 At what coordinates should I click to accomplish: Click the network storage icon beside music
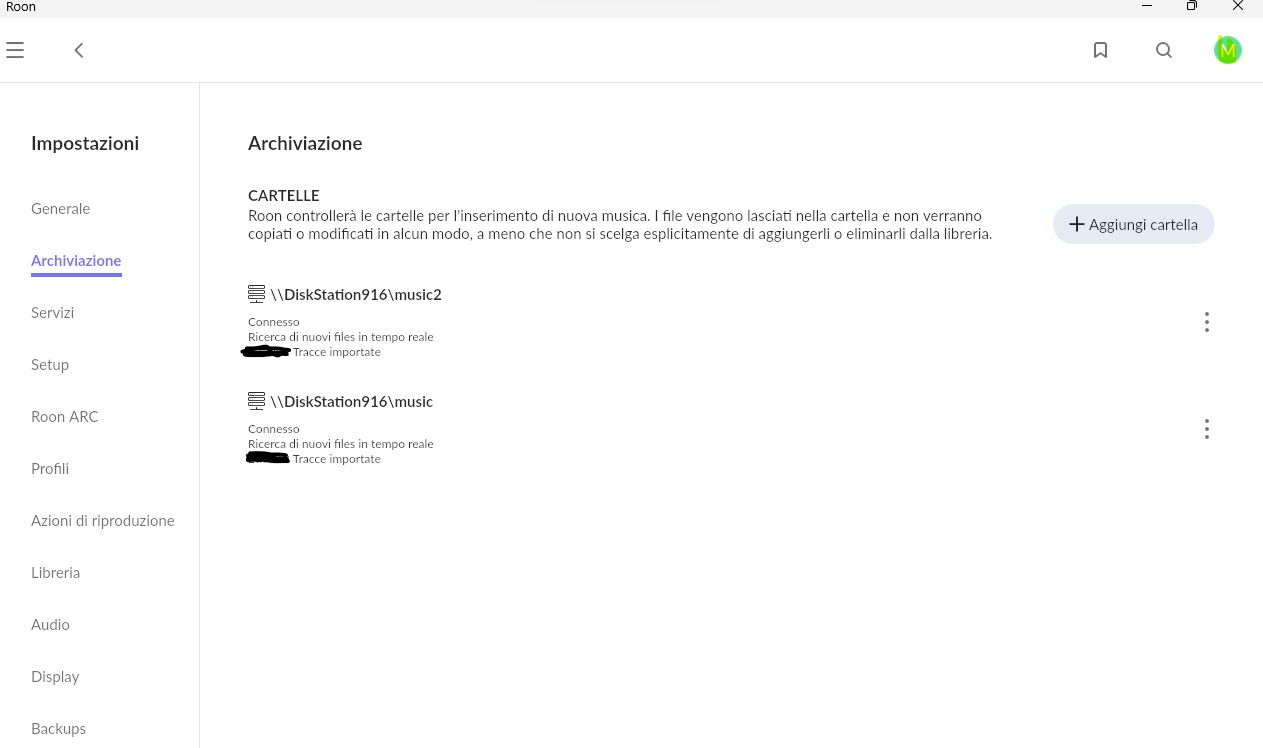(256, 401)
